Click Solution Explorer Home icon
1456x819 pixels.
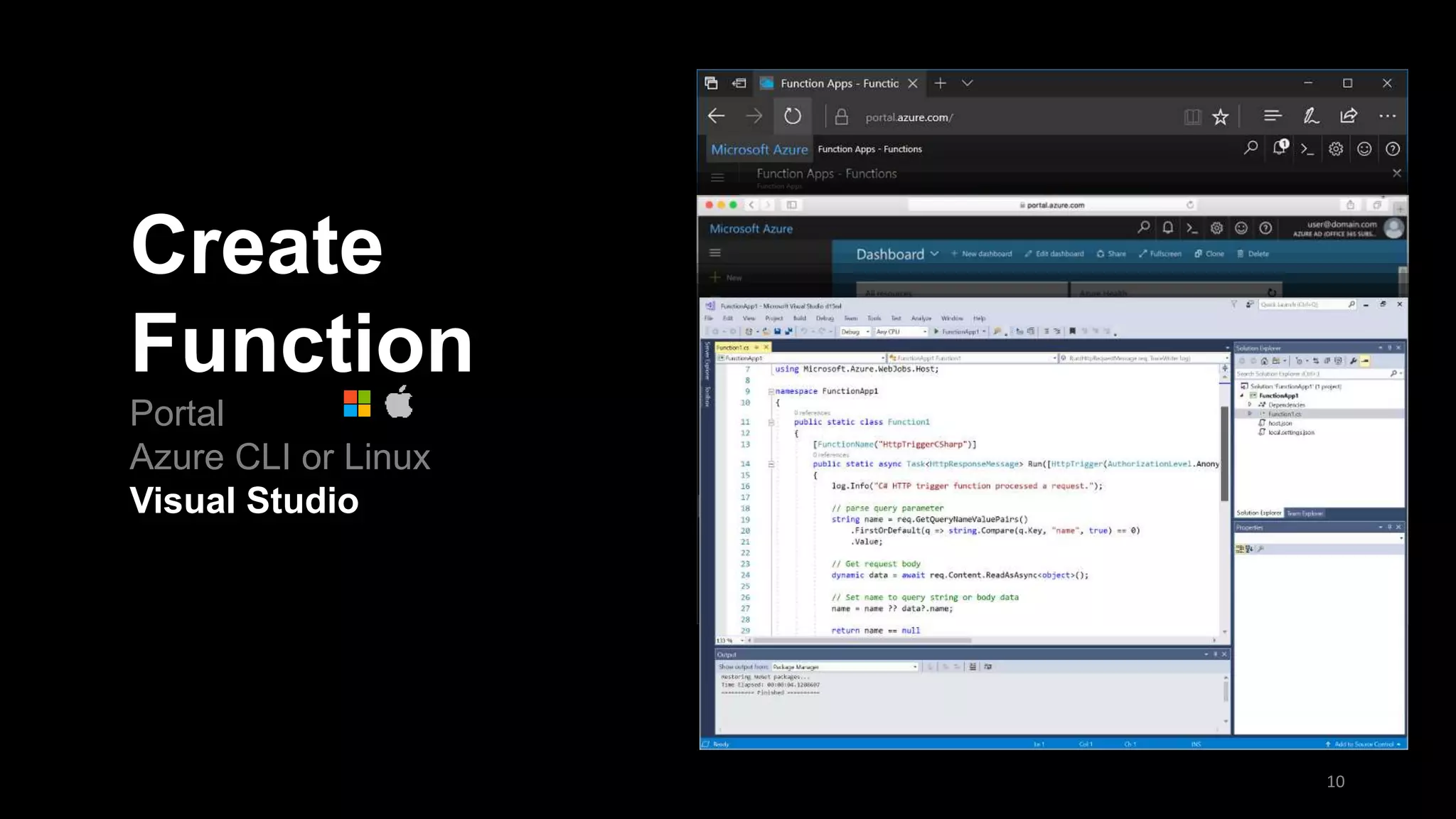pos(1264,361)
